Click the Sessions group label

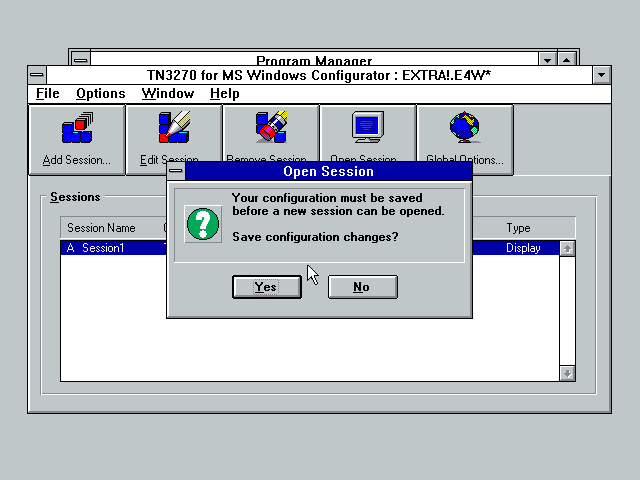pyautogui.click(x=75, y=197)
